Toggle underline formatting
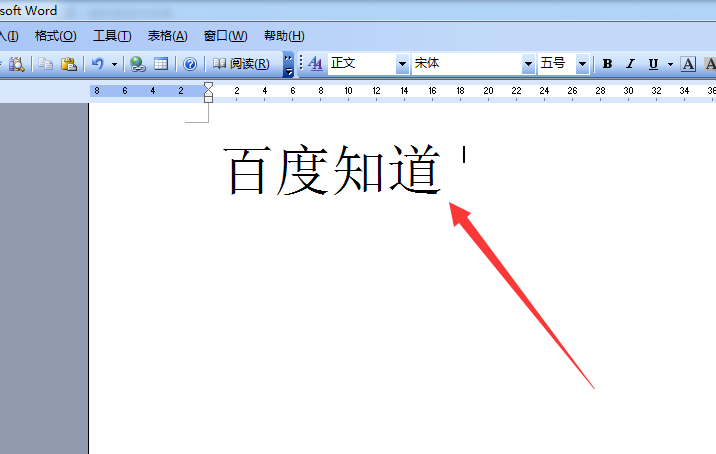Screen dimensions: 716x454 [653, 64]
